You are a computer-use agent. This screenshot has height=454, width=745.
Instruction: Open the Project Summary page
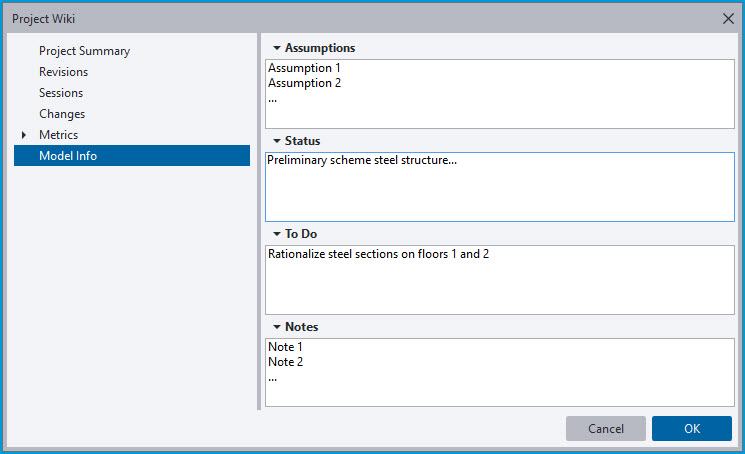[x=84, y=51]
